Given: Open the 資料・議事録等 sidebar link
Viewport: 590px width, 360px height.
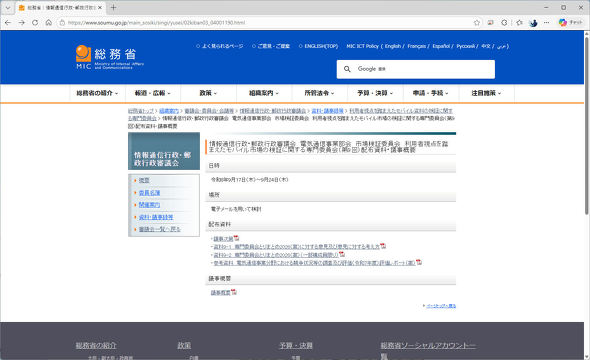Looking at the screenshot, I should [x=156, y=217].
